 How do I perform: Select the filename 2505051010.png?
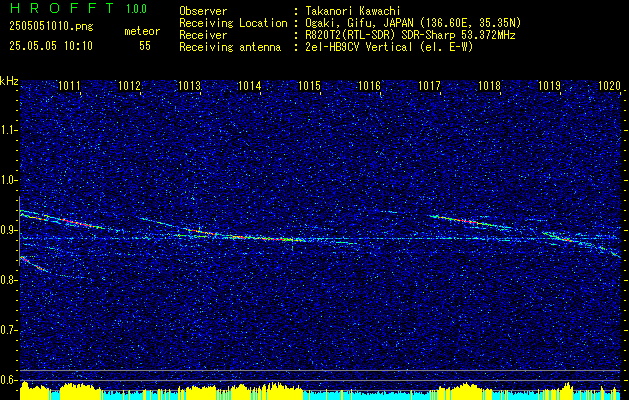pos(51,27)
